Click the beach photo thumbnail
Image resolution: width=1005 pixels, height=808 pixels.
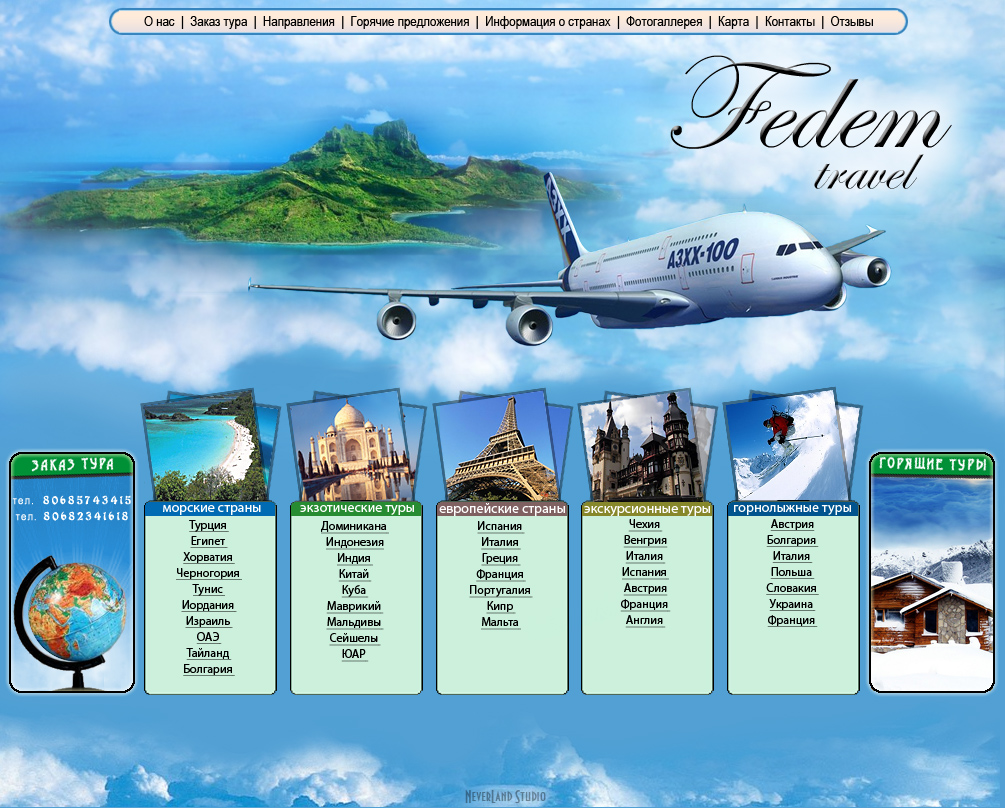[x=206, y=445]
